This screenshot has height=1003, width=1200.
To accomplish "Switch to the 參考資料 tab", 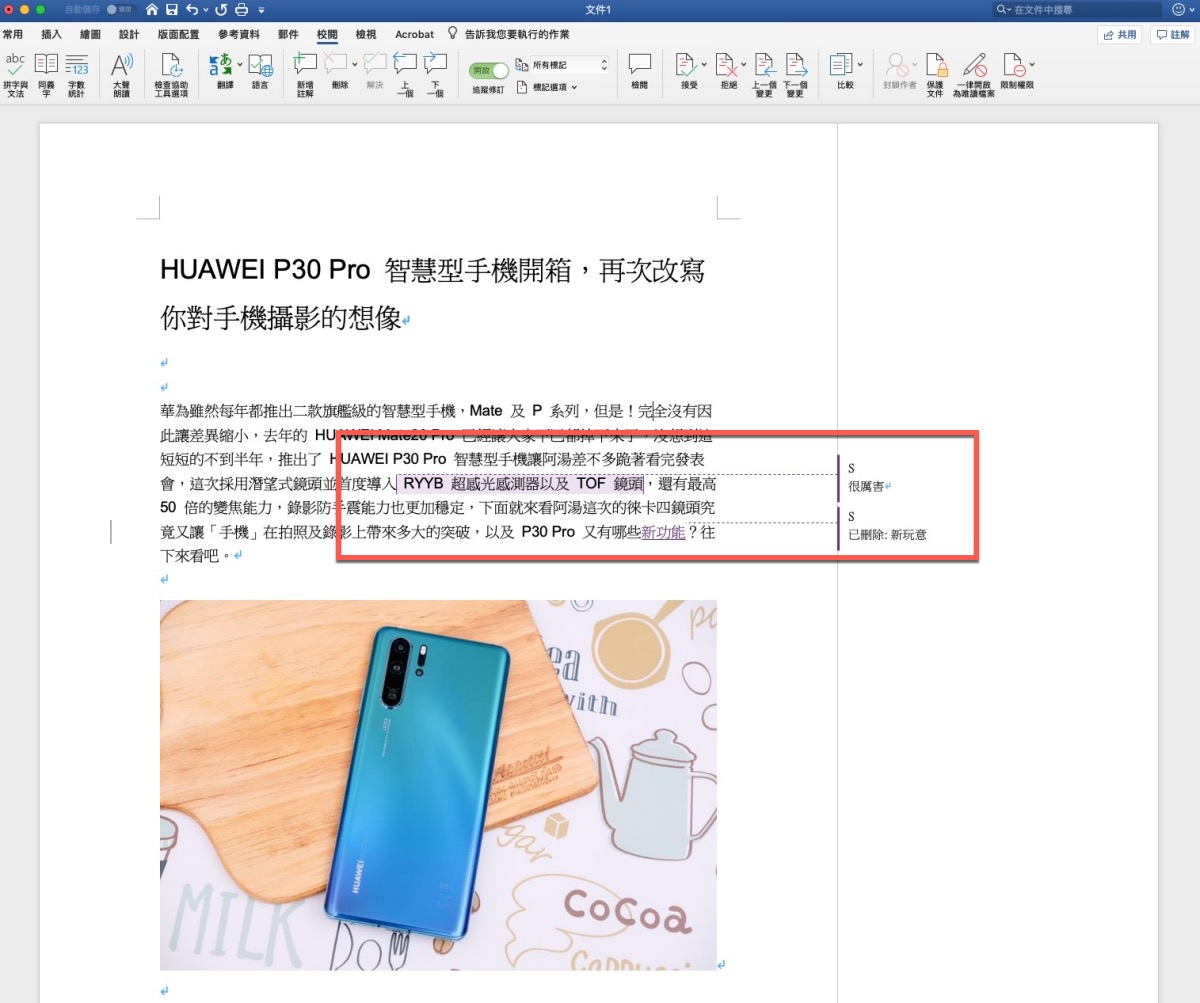I will (239, 34).
